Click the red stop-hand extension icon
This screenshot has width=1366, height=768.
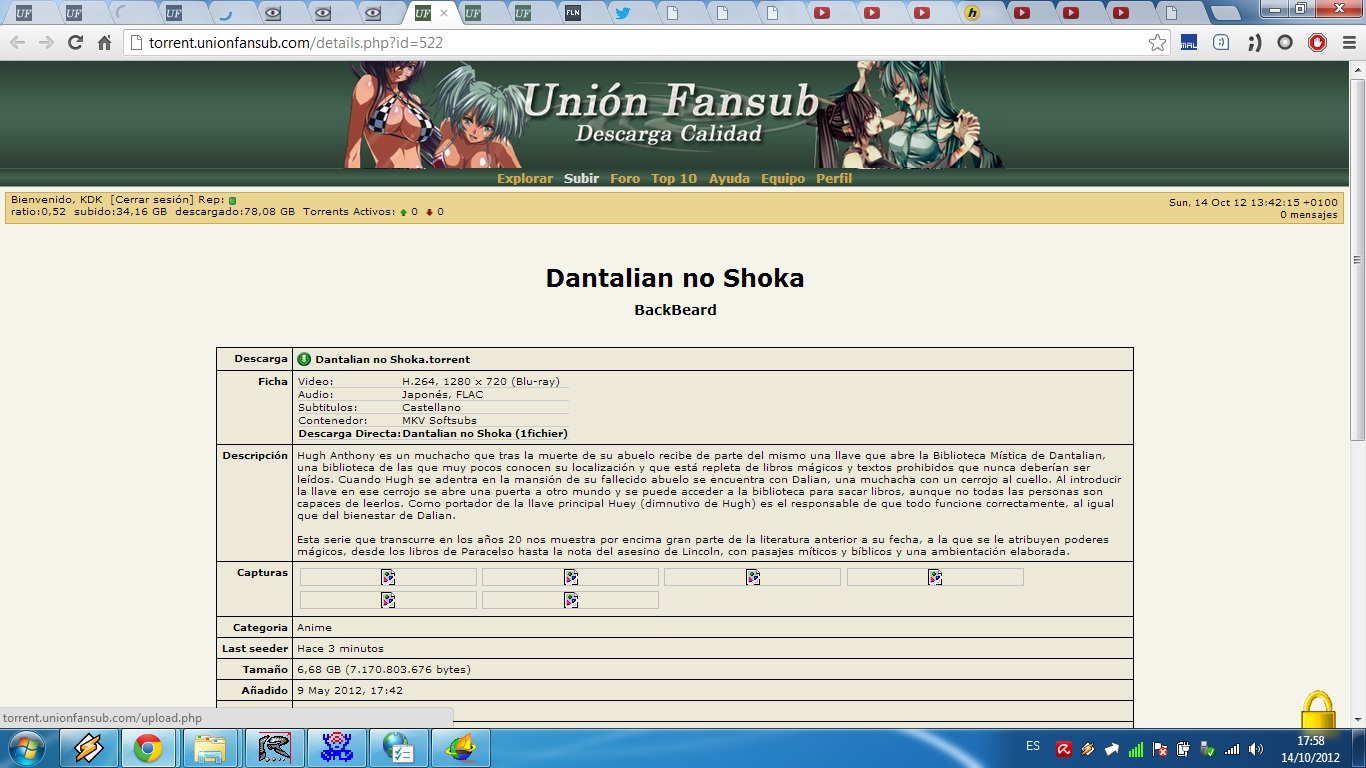point(1318,43)
